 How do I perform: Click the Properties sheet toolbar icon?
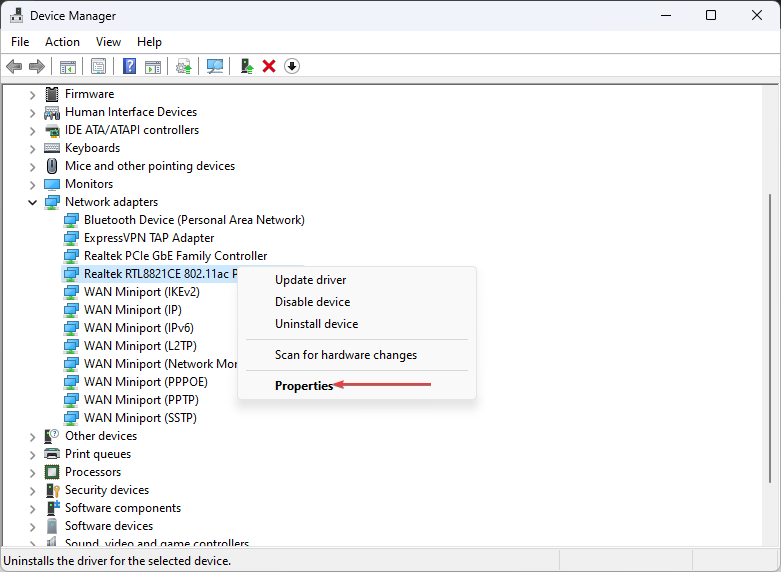(x=99, y=66)
